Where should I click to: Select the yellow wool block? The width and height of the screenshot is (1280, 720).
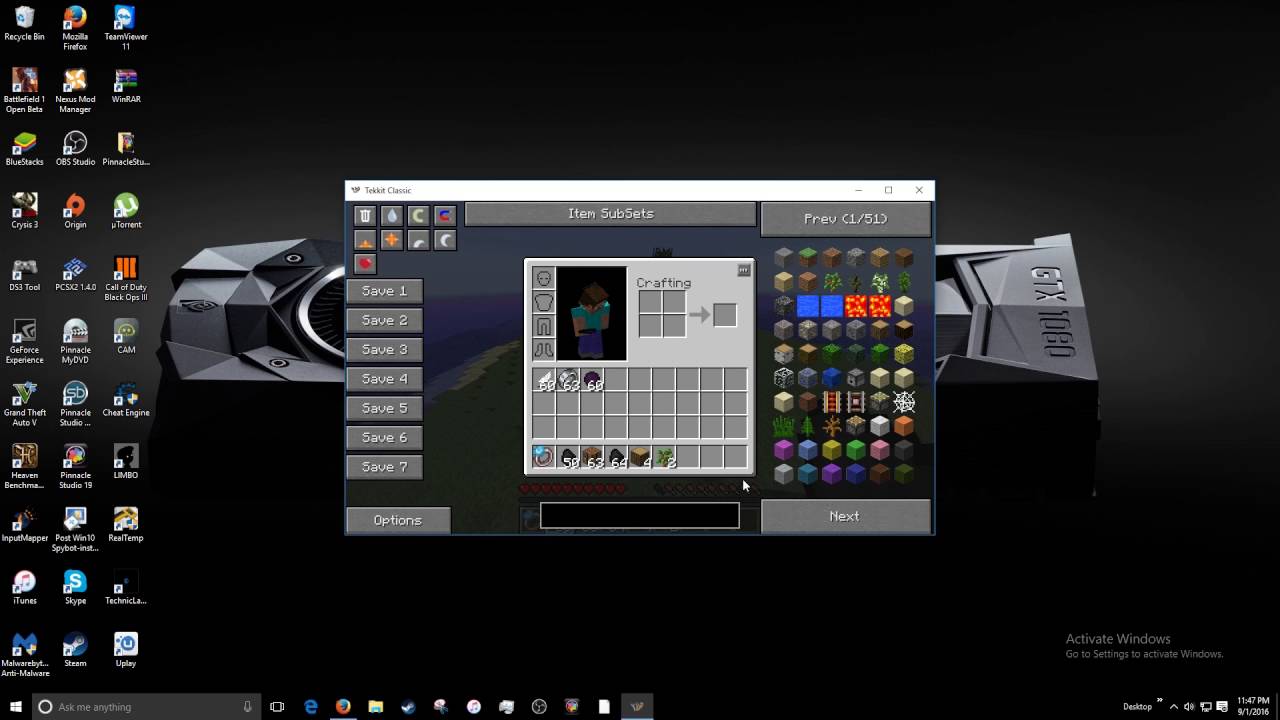point(832,450)
